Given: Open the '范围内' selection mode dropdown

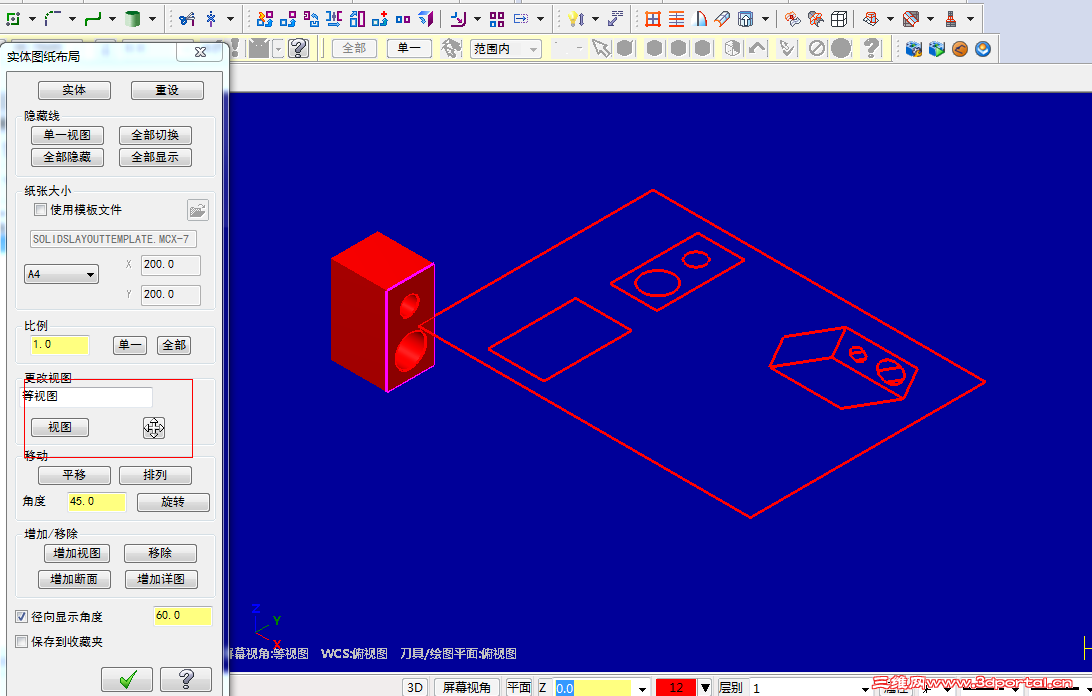Looking at the screenshot, I should pyautogui.click(x=506, y=49).
